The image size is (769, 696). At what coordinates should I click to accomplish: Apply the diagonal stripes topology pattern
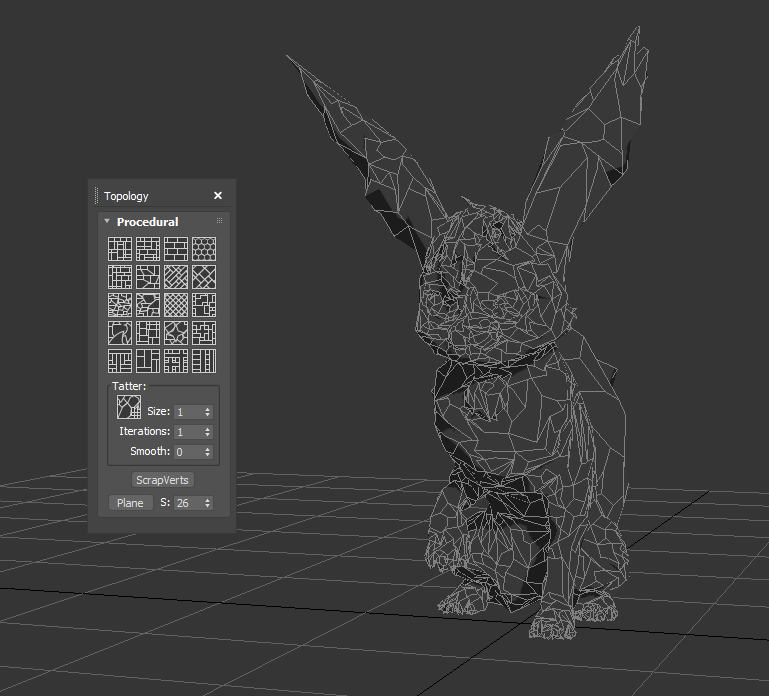point(176,277)
